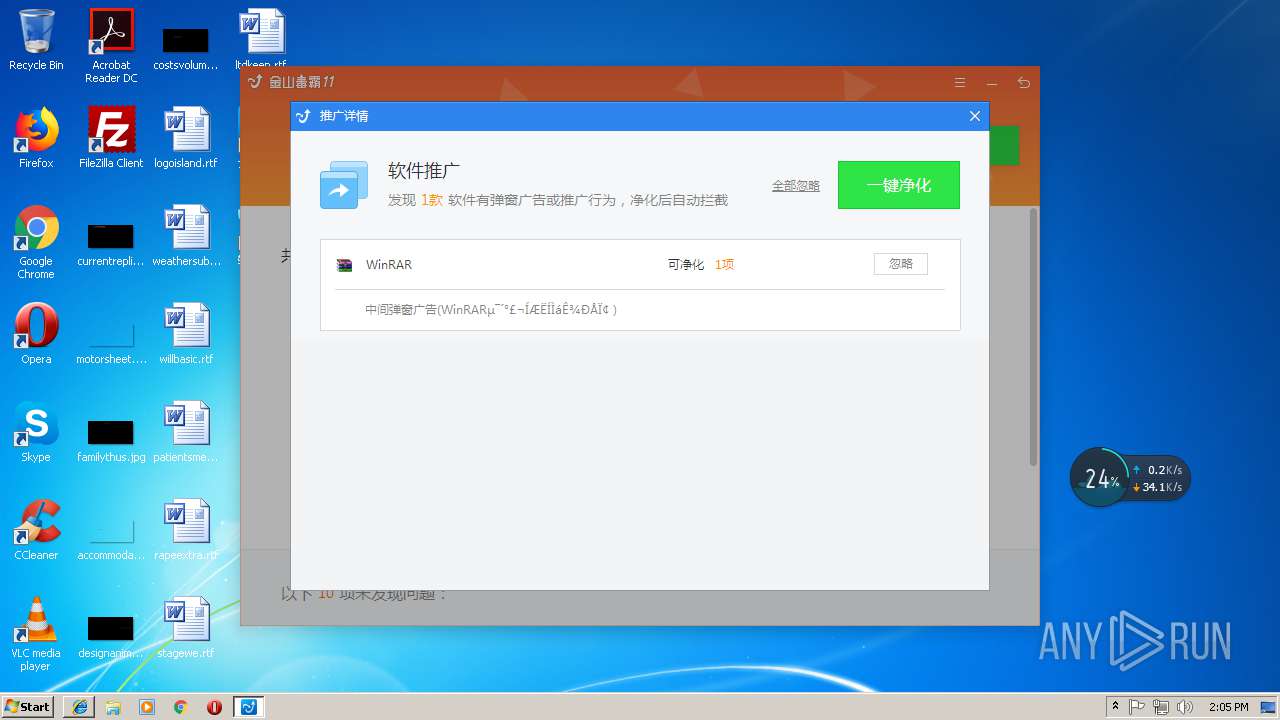Open Internet Explorer from the taskbar
Screen dimensions: 1280x720
pyautogui.click(x=79, y=707)
